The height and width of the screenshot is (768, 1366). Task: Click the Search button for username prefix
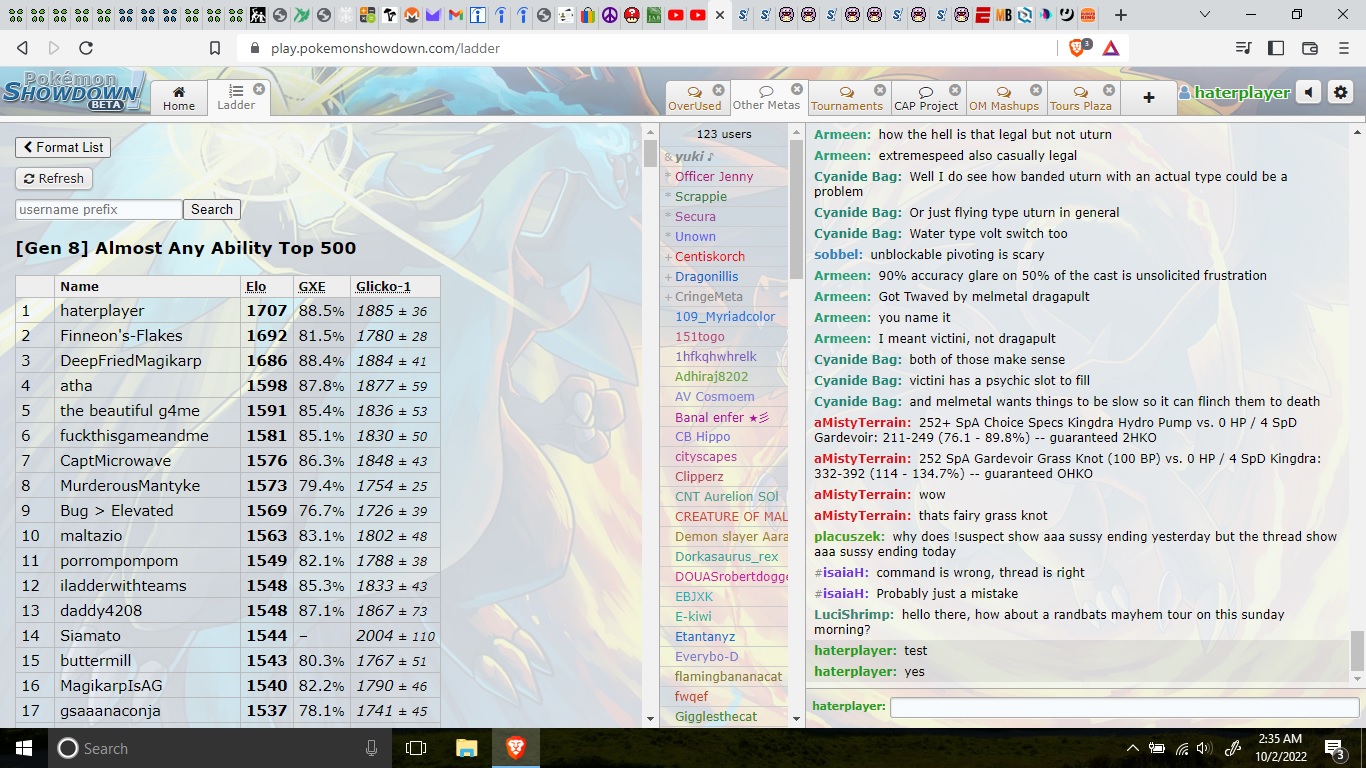coord(212,209)
